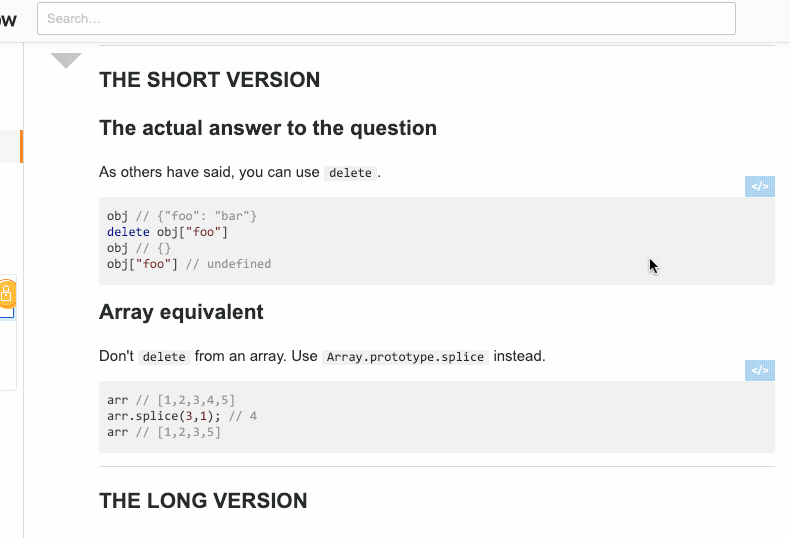Click the downvote arrow beside the answer

pyautogui.click(x=66, y=59)
